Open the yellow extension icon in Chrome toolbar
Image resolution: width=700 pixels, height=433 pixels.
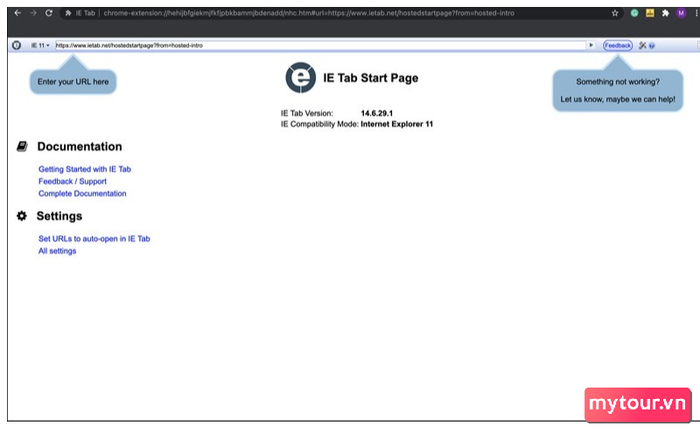click(x=650, y=13)
